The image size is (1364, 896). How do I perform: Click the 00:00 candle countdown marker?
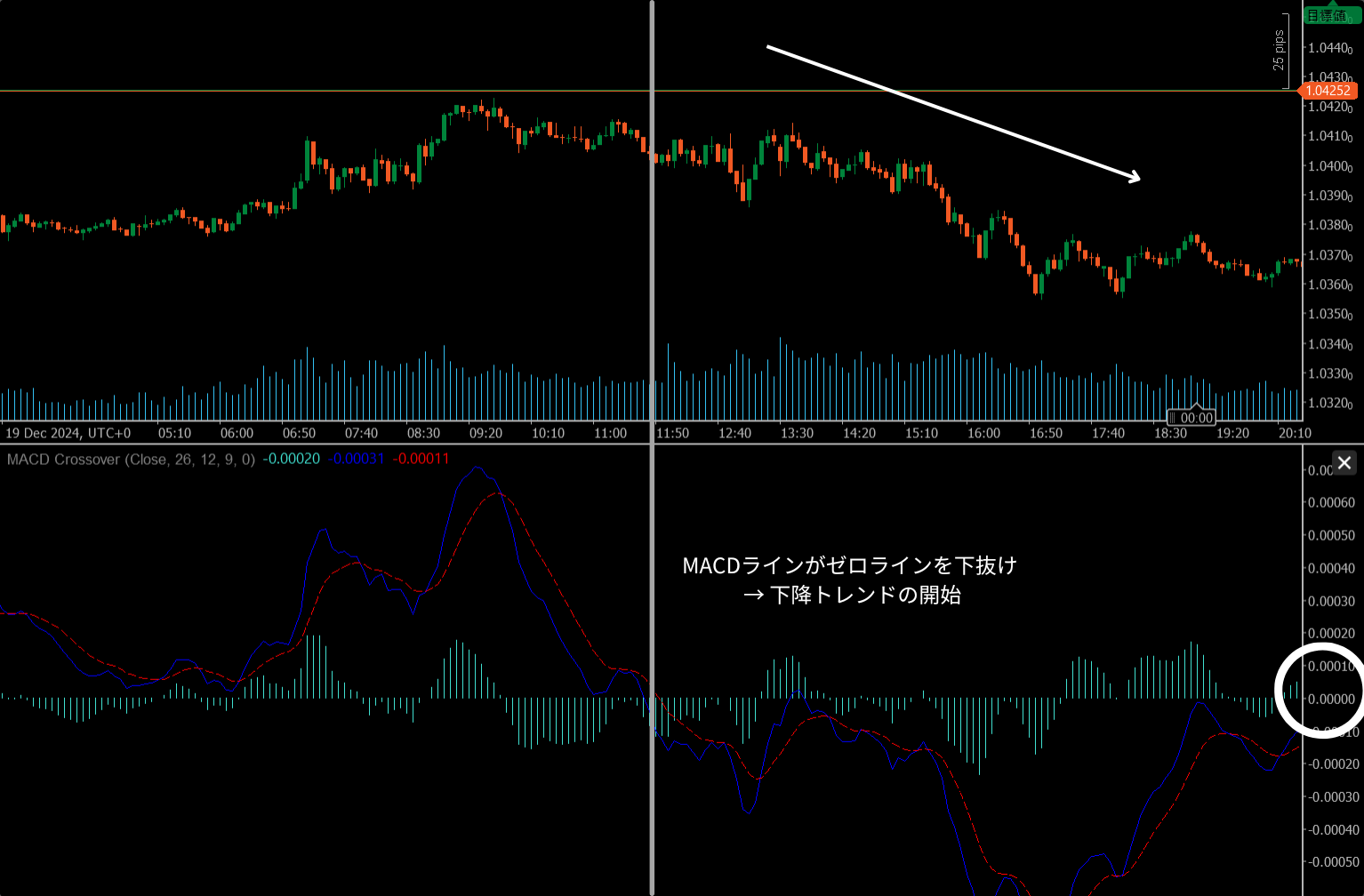[x=1191, y=418]
